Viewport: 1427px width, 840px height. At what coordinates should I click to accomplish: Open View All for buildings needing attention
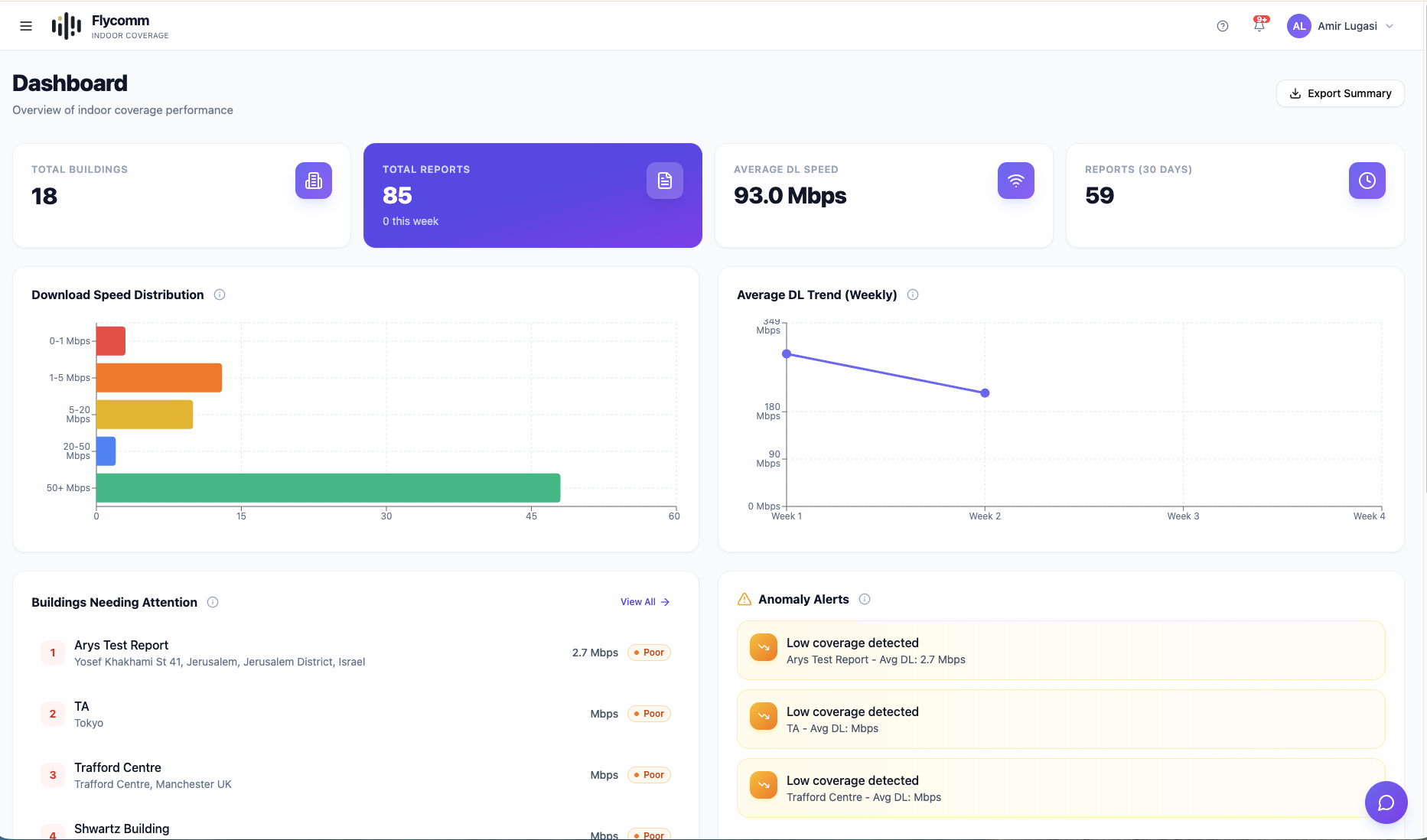click(x=643, y=601)
